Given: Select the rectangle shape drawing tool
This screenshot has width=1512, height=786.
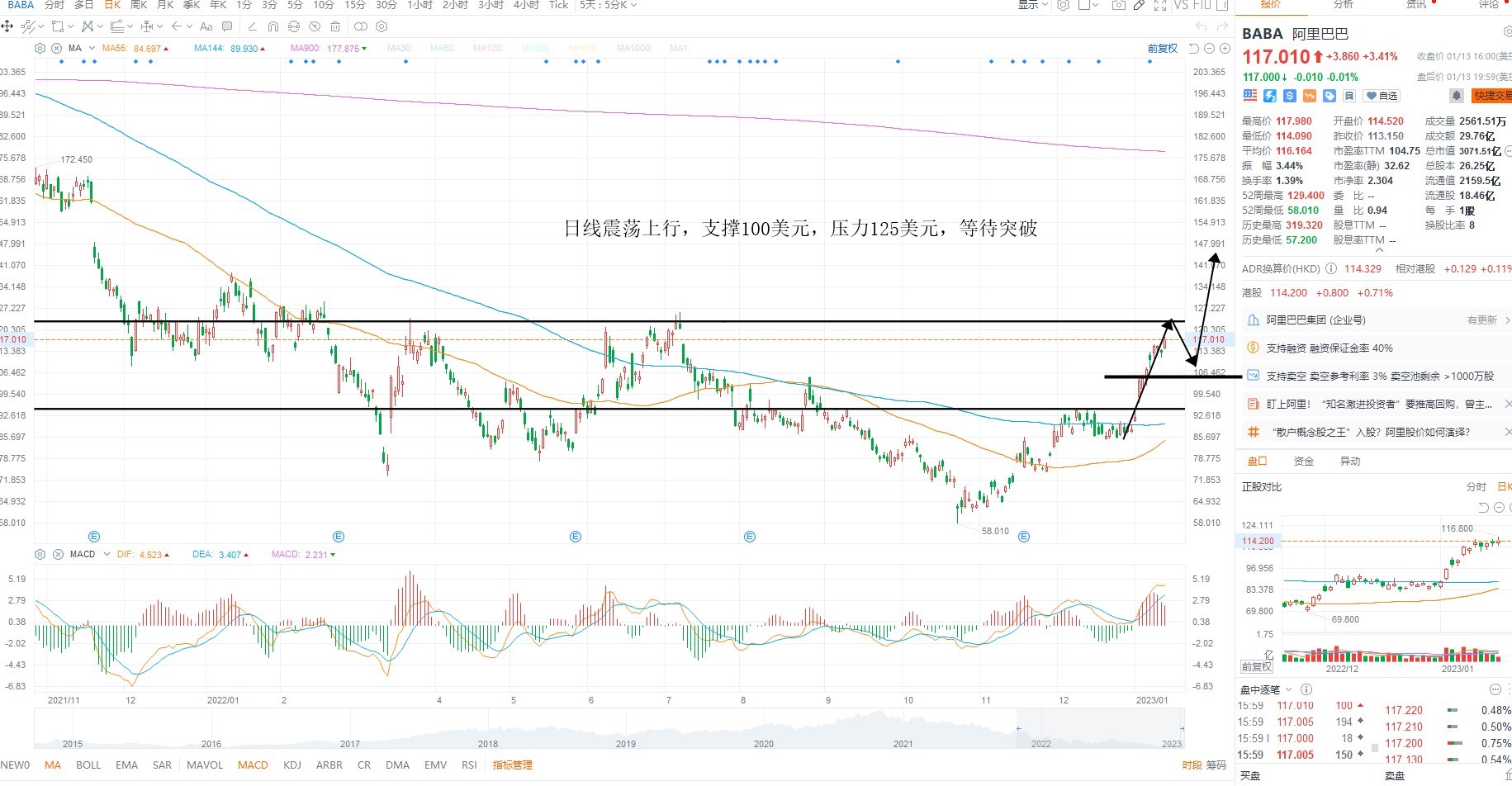Looking at the screenshot, I should coord(57,26).
